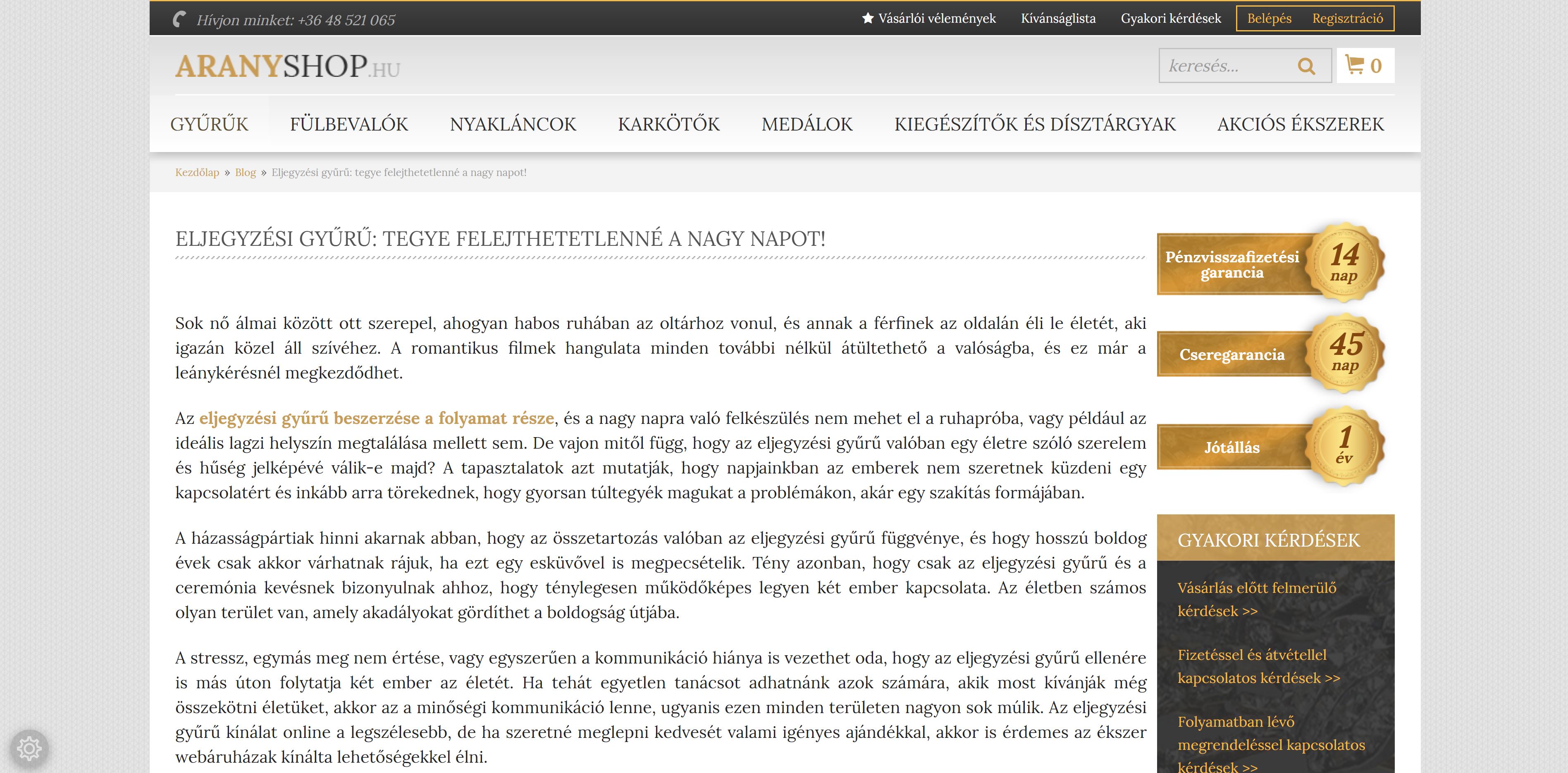Click phone number +36 48 521 065
This screenshot has width=1568, height=773.
coord(346,20)
